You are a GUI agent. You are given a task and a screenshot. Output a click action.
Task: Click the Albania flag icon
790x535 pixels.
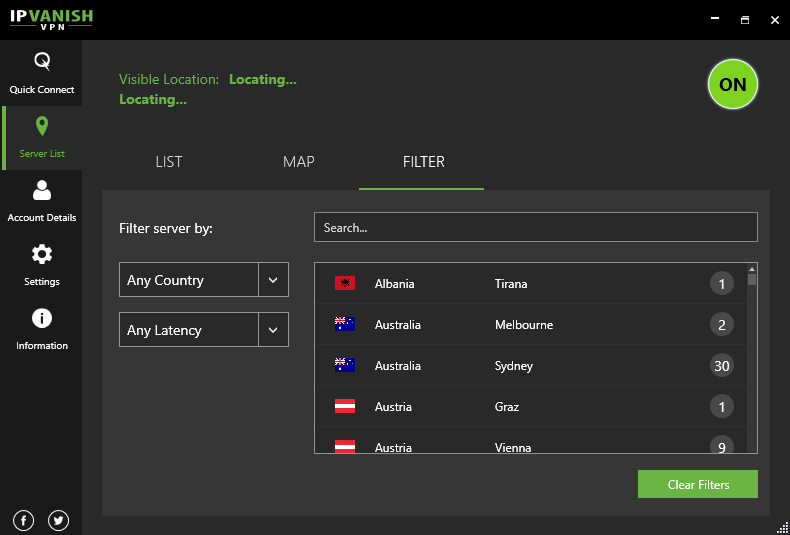pos(345,284)
